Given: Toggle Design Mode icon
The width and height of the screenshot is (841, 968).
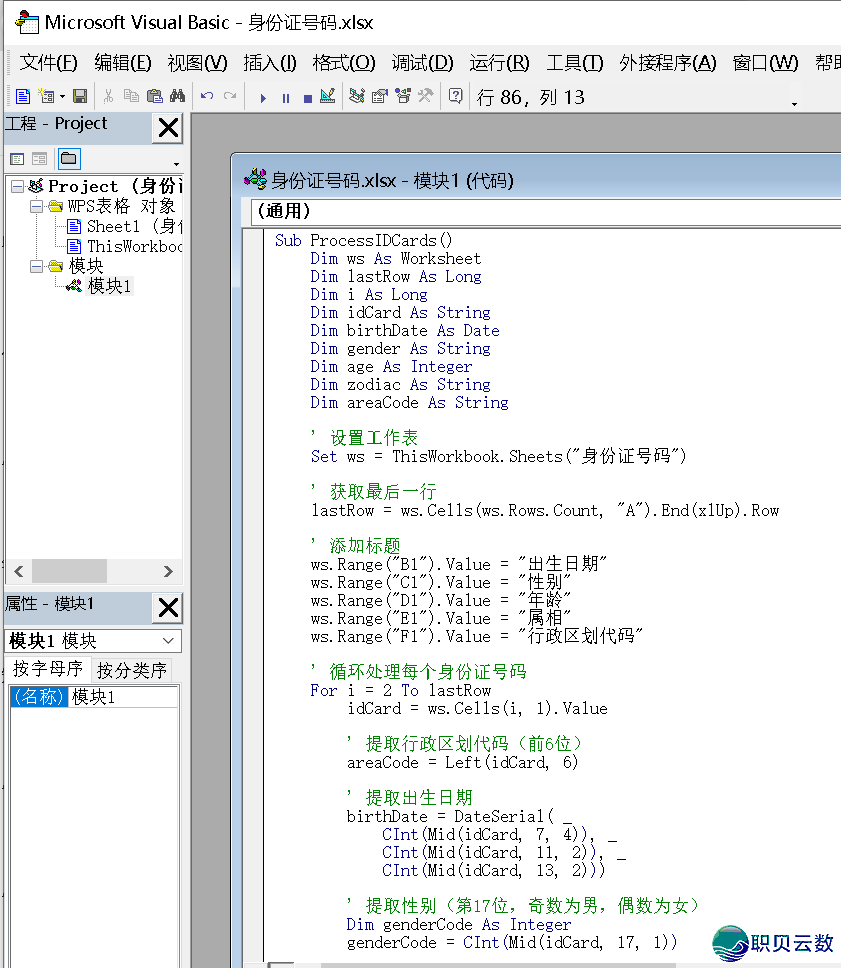Looking at the screenshot, I should (328, 97).
